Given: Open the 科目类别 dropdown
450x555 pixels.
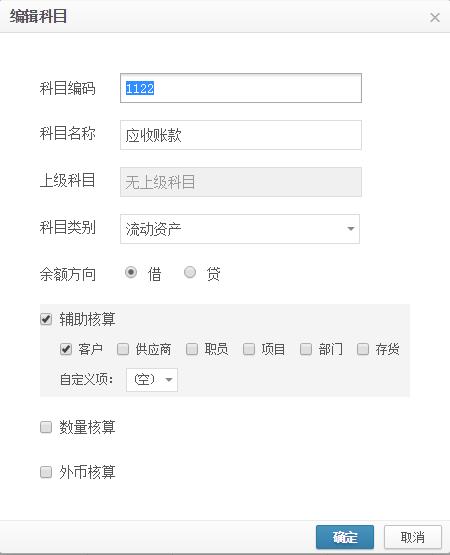Looking at the screenshot, I should coord(240,229).
